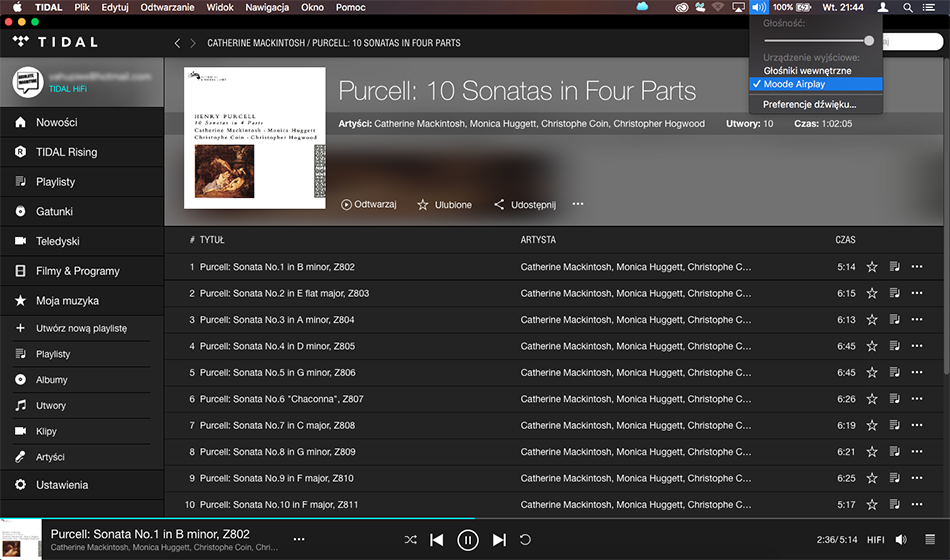
Task: Open more options for Sonata No.2
Action: click(x=917, y=293)
